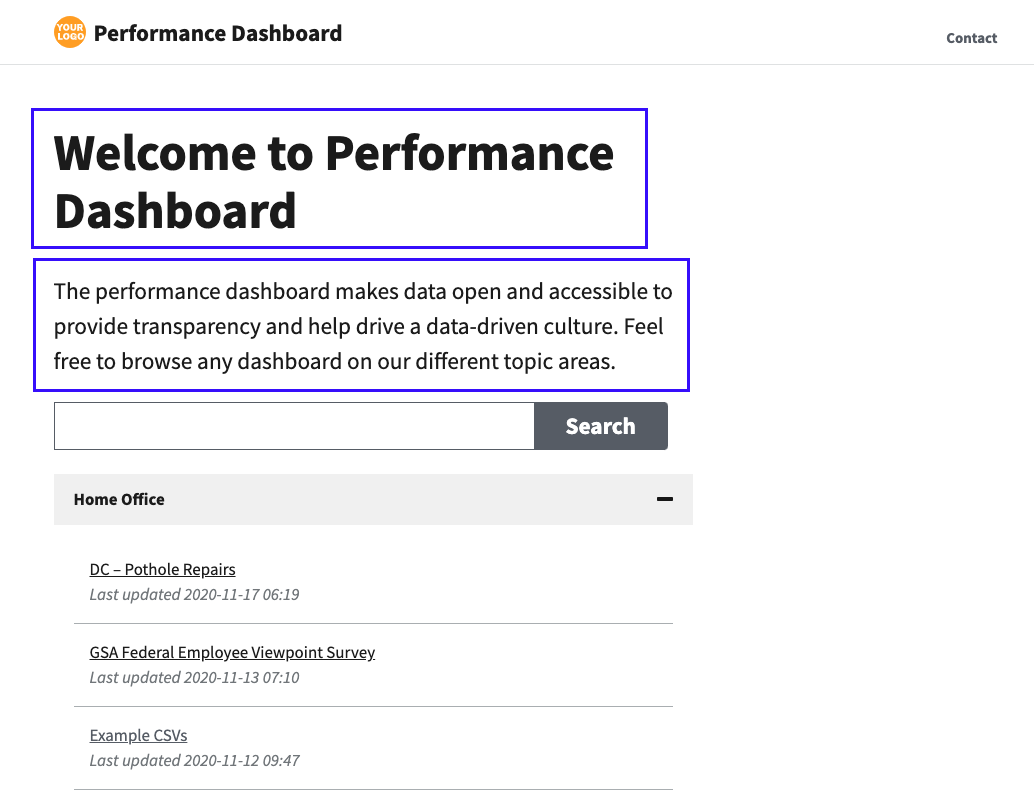
Task: Click the Last updated 2020-11-17 06:19 text
Action: tap(195, 595)
